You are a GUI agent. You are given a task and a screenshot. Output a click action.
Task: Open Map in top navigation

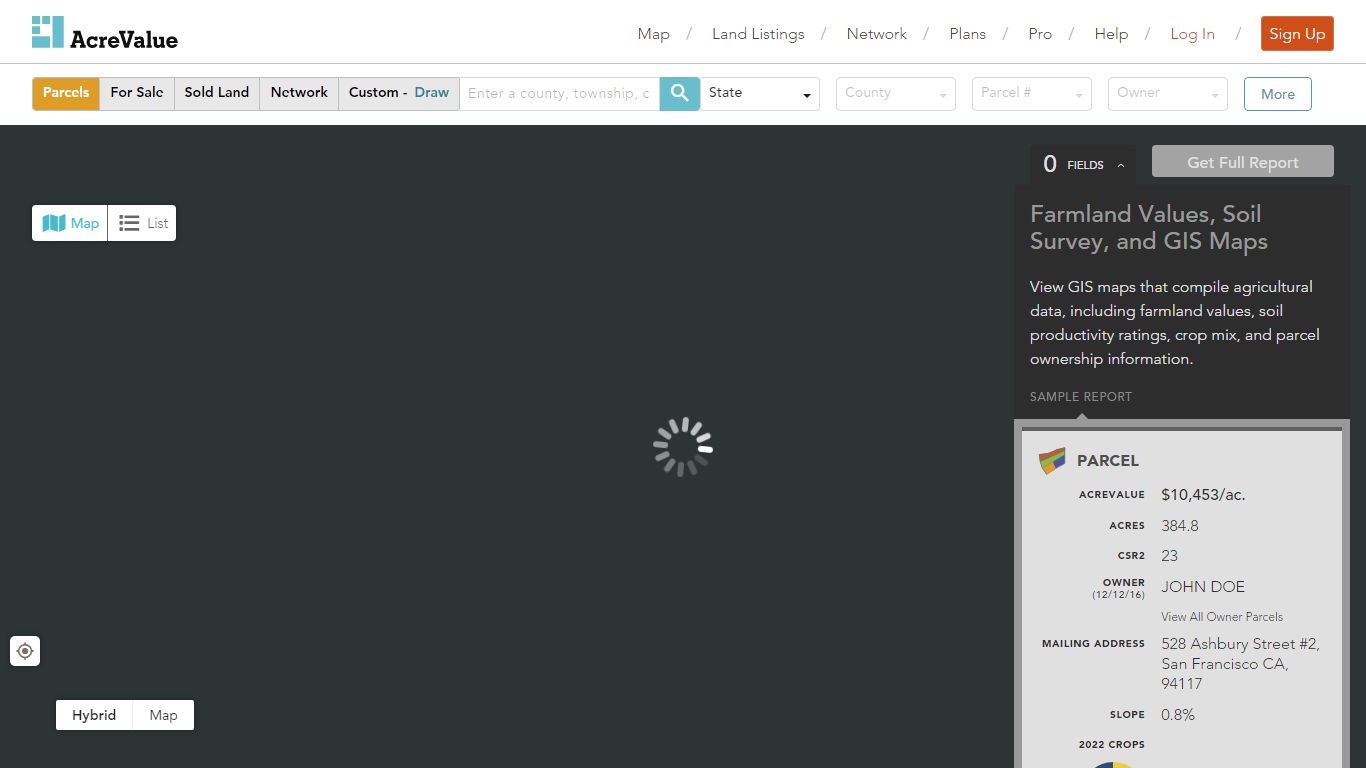tap(654, 34)
